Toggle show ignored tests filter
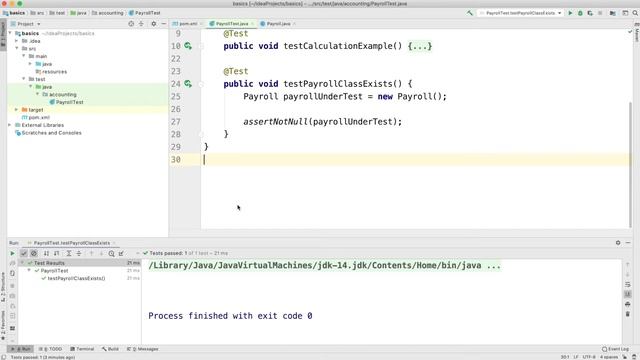This screenshot has height=360, width=640. pyautogui.click(x=34, y=253)
